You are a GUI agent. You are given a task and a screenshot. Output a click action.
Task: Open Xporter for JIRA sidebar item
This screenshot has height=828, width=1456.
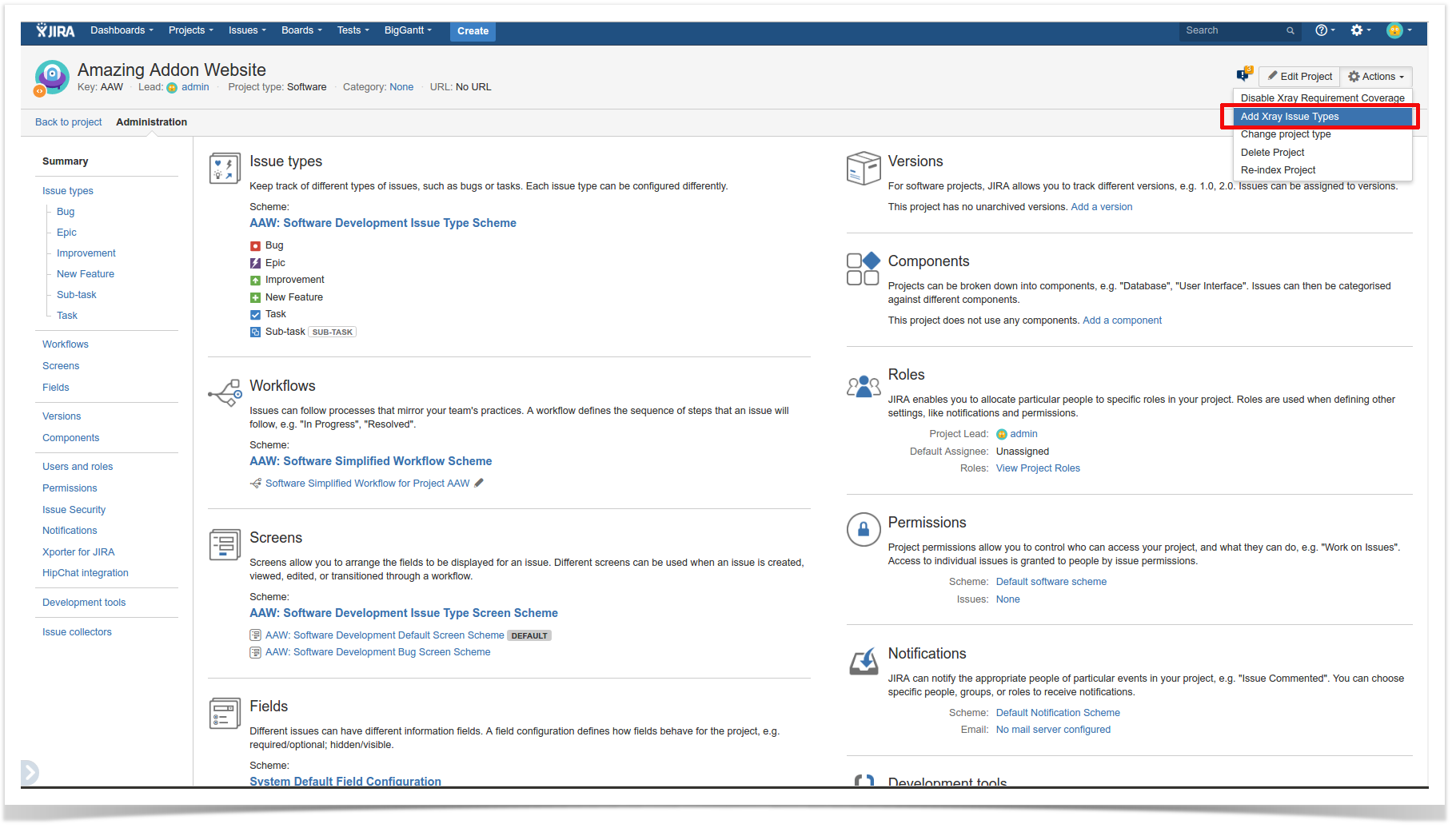click(78, 552)
